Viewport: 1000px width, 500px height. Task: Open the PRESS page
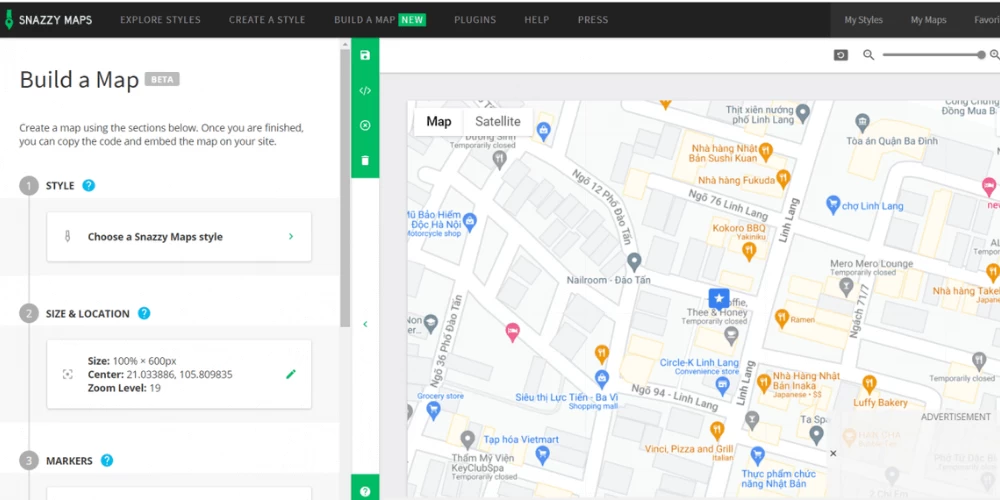coord(592,20)
